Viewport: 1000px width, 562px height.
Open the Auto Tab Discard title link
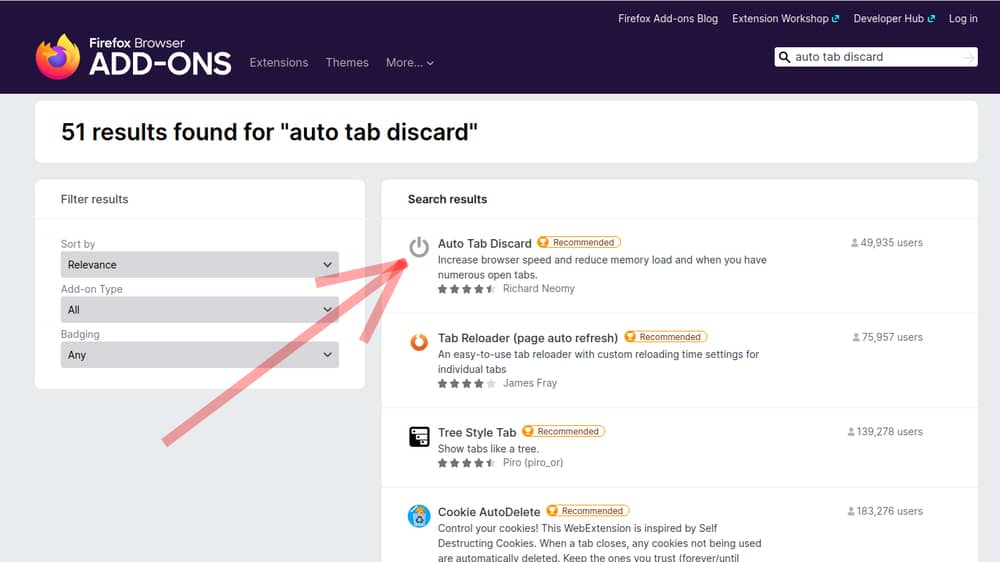point(485,244)
